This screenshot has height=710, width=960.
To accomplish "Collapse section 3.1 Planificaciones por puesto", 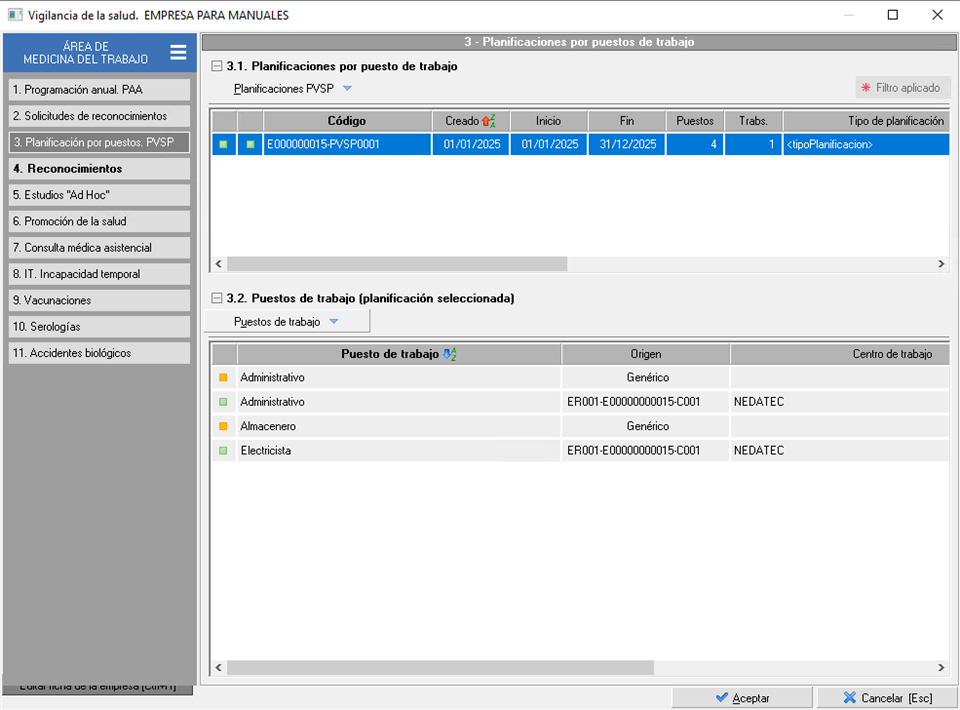I will (x=217, y=66).
